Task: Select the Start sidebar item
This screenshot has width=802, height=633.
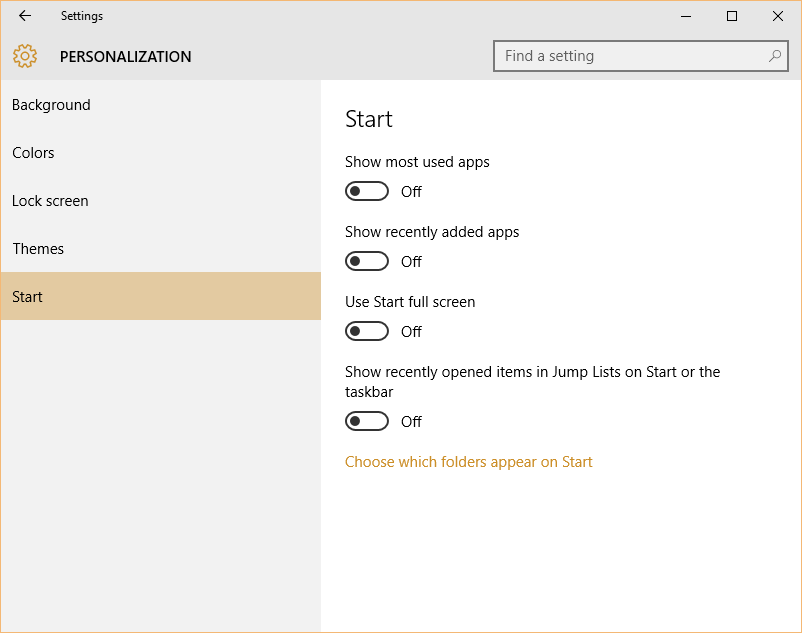Action: (28, 297)
